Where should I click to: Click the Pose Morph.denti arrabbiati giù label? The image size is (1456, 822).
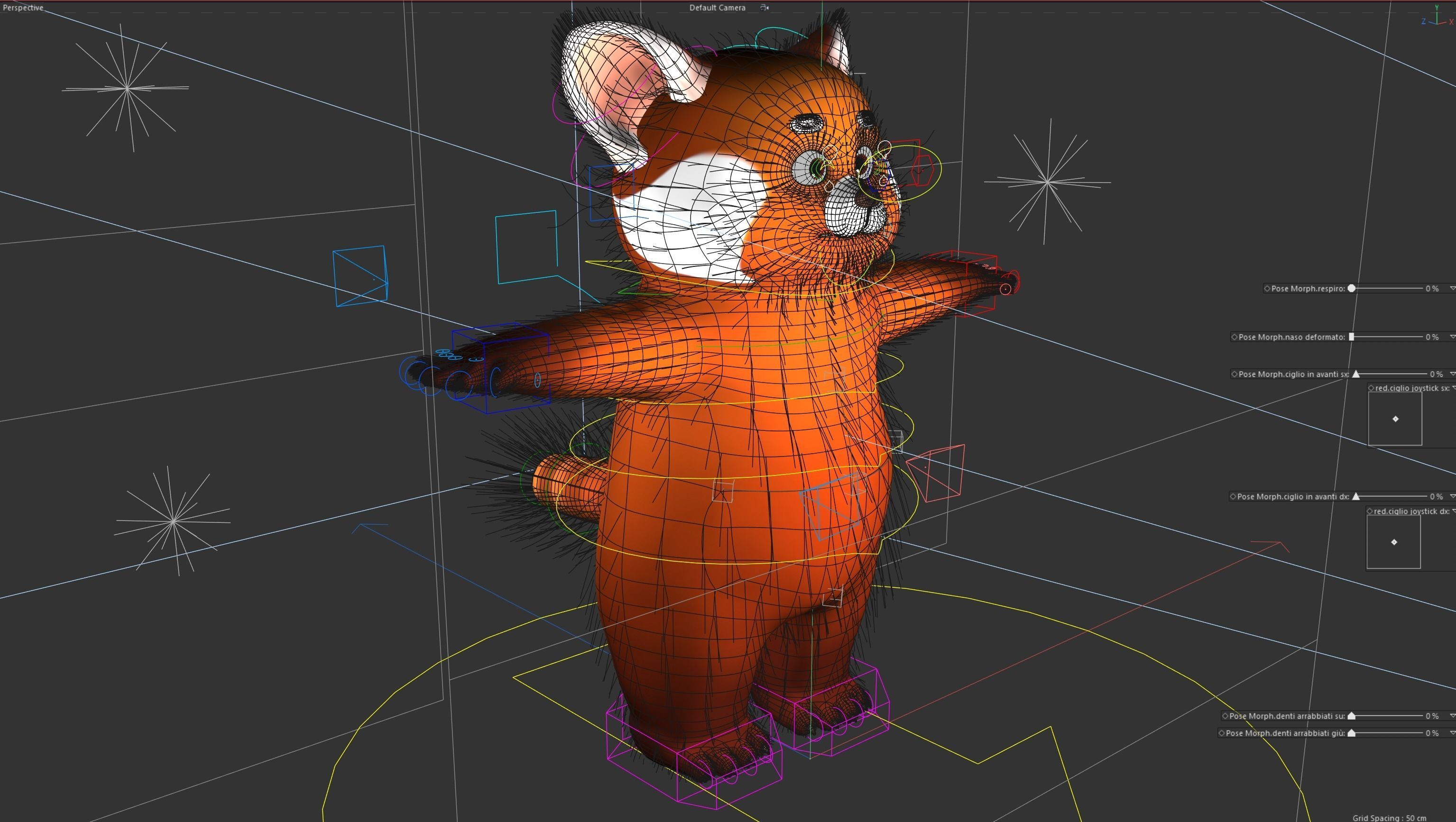[x=1285, y=733]
